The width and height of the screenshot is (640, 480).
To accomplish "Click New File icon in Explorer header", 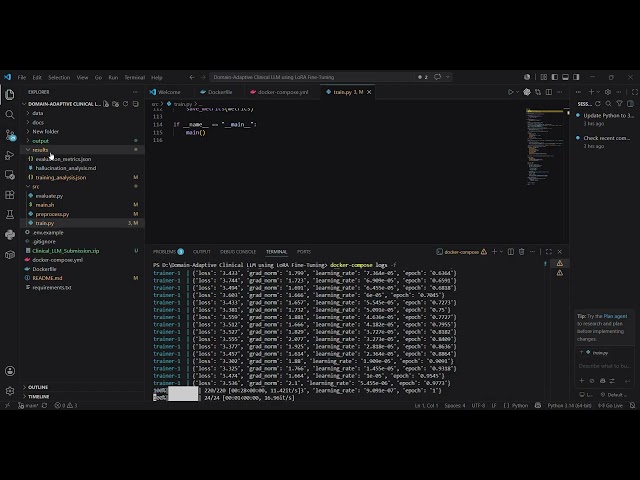I will click(x=106, y=104).
